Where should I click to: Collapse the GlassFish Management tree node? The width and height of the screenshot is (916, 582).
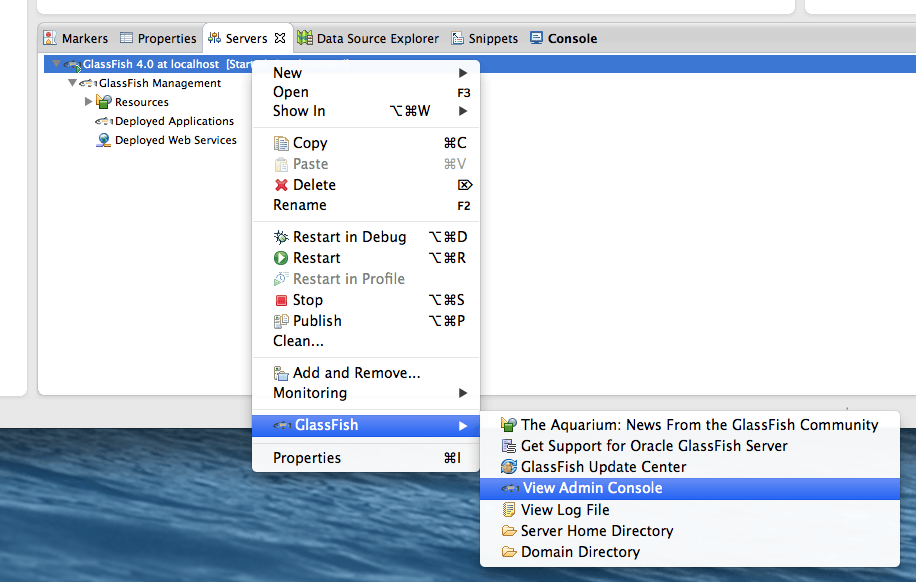click(x=72, y=83)
